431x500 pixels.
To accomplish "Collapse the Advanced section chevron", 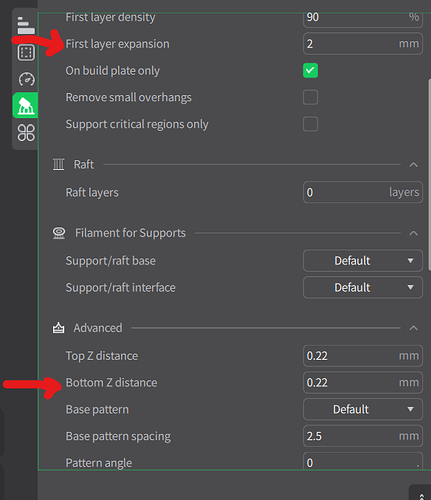I will click(413, 328).
